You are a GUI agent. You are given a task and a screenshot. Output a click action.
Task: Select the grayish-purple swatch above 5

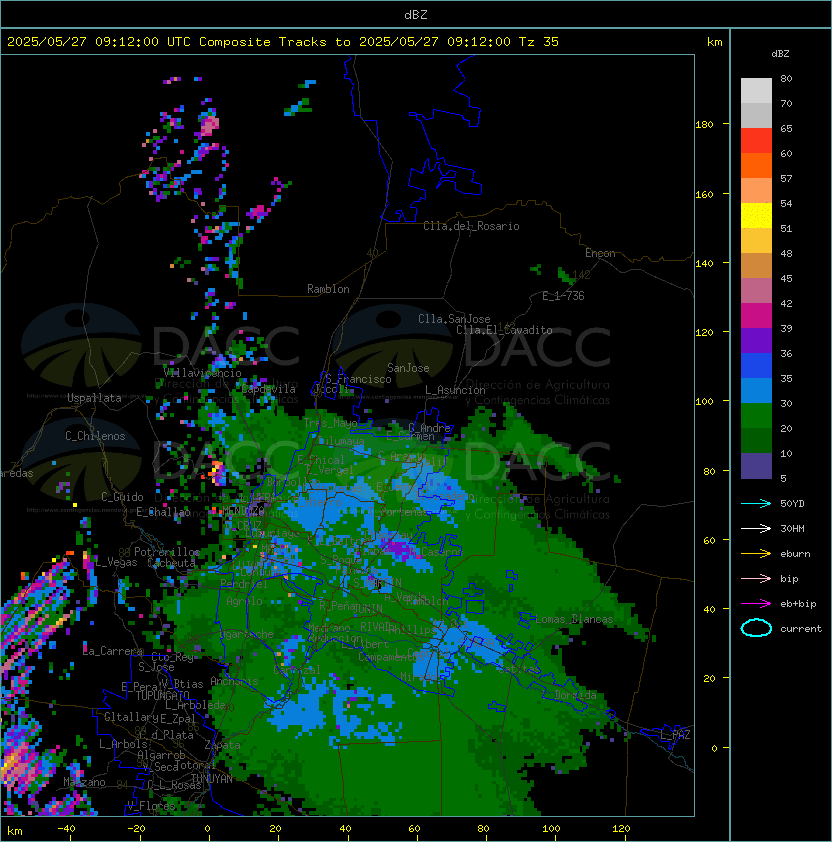tap(756, 466)
